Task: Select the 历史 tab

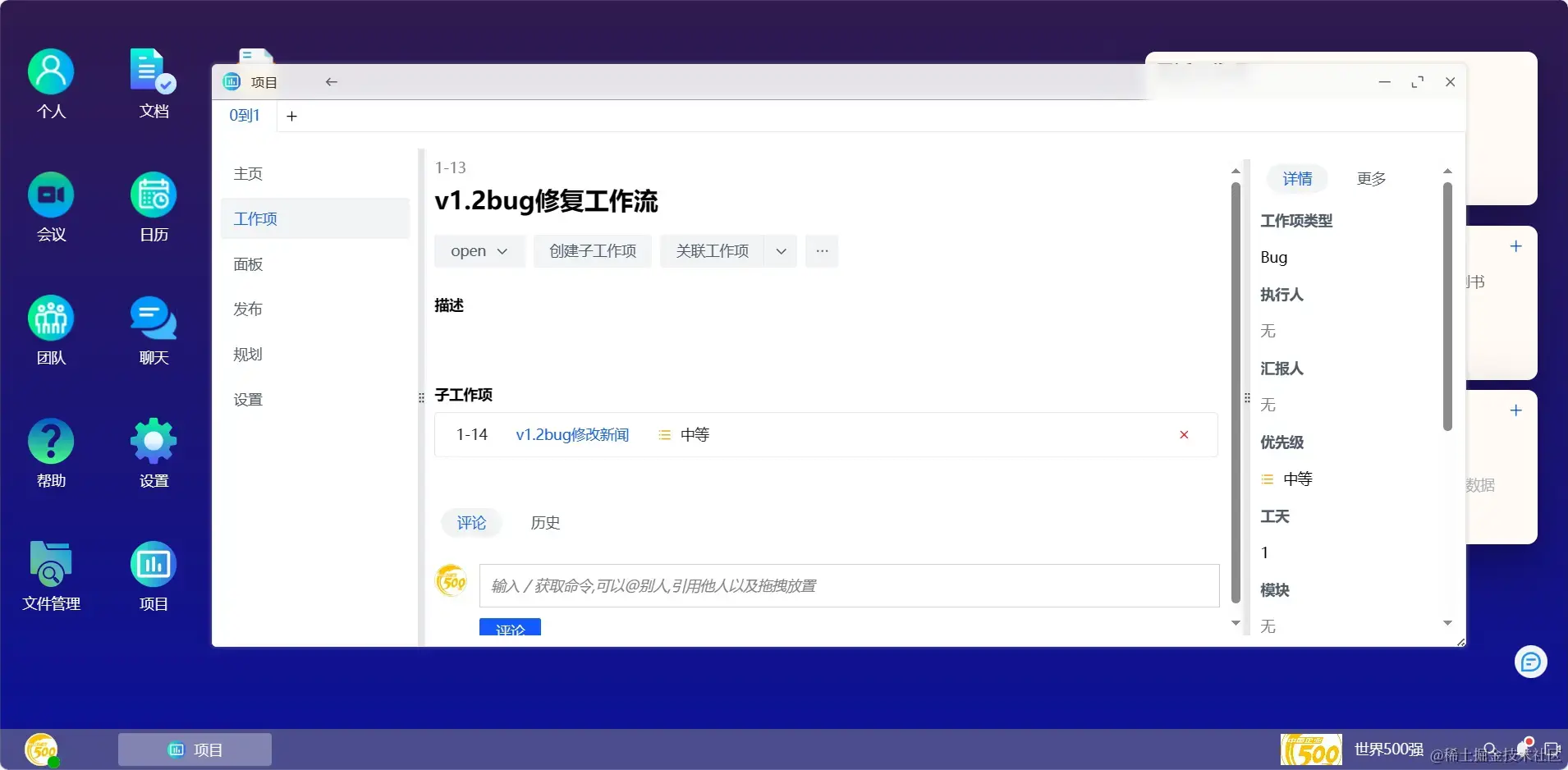Action: point(545,523)
